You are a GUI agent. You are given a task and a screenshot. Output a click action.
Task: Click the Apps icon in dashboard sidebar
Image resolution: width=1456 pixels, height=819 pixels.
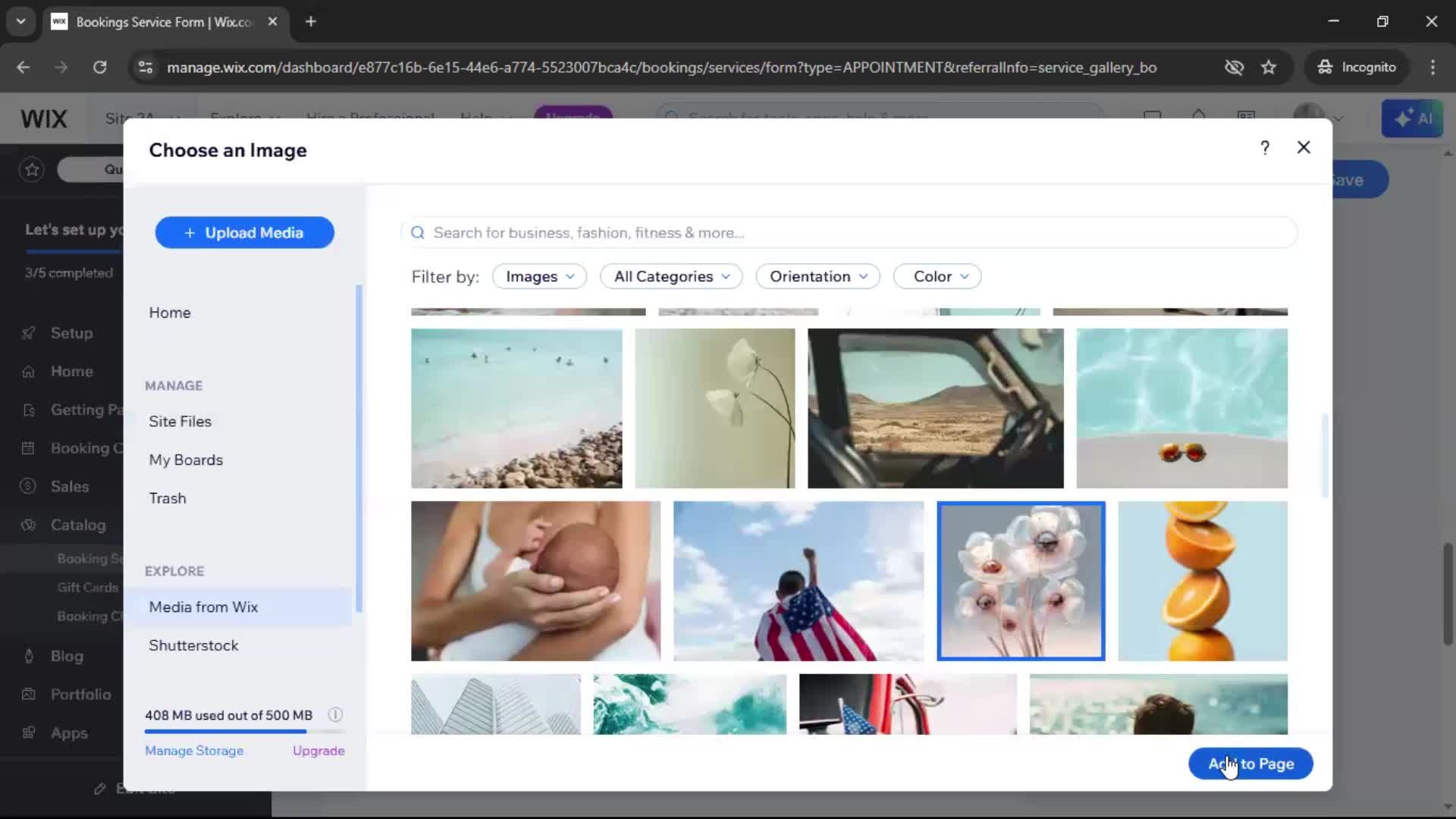click(29, 733)
